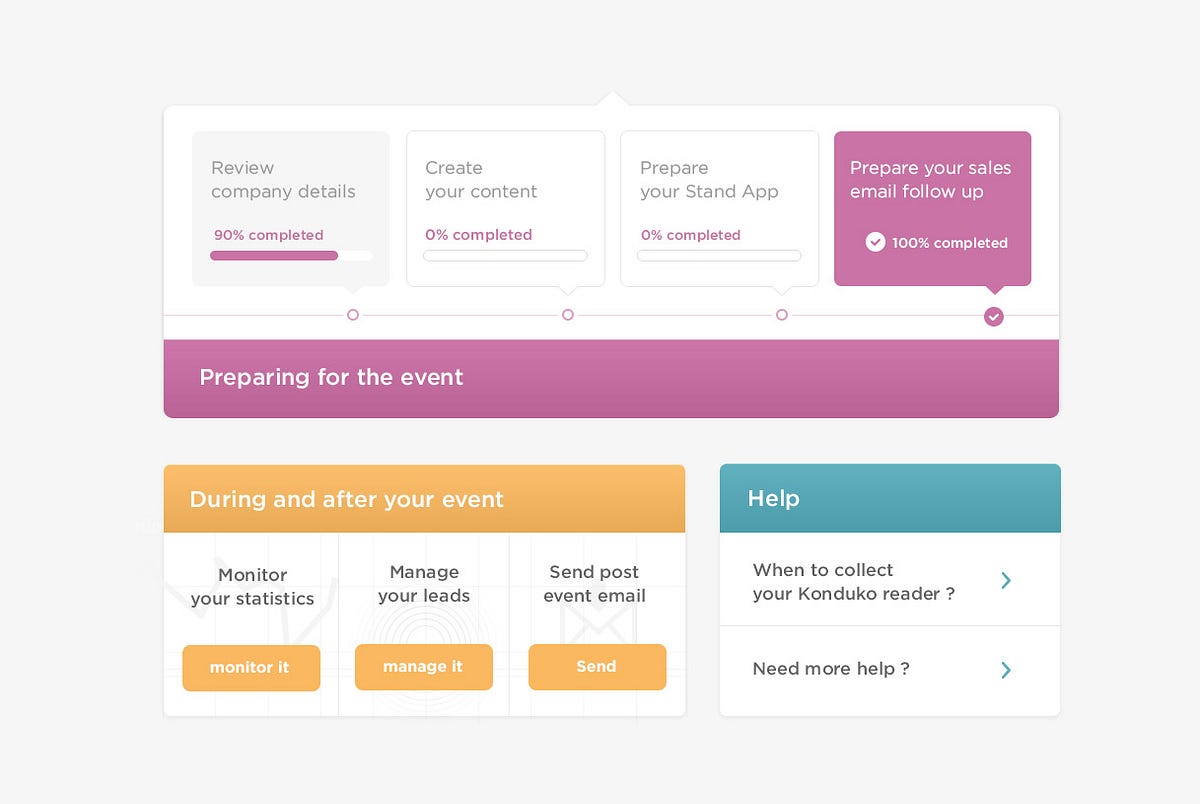
Task: Click the orange manage it button
Action: (424, 667)
